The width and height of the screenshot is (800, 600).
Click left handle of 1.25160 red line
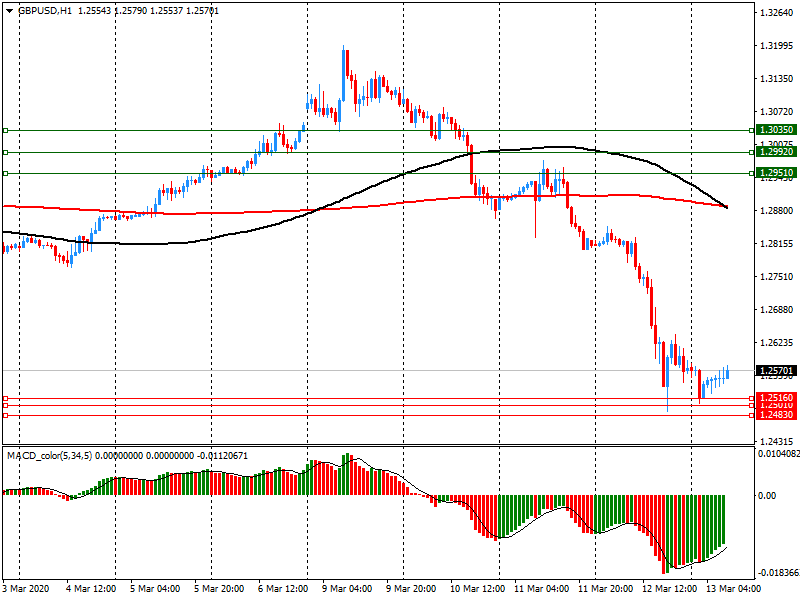5,398
